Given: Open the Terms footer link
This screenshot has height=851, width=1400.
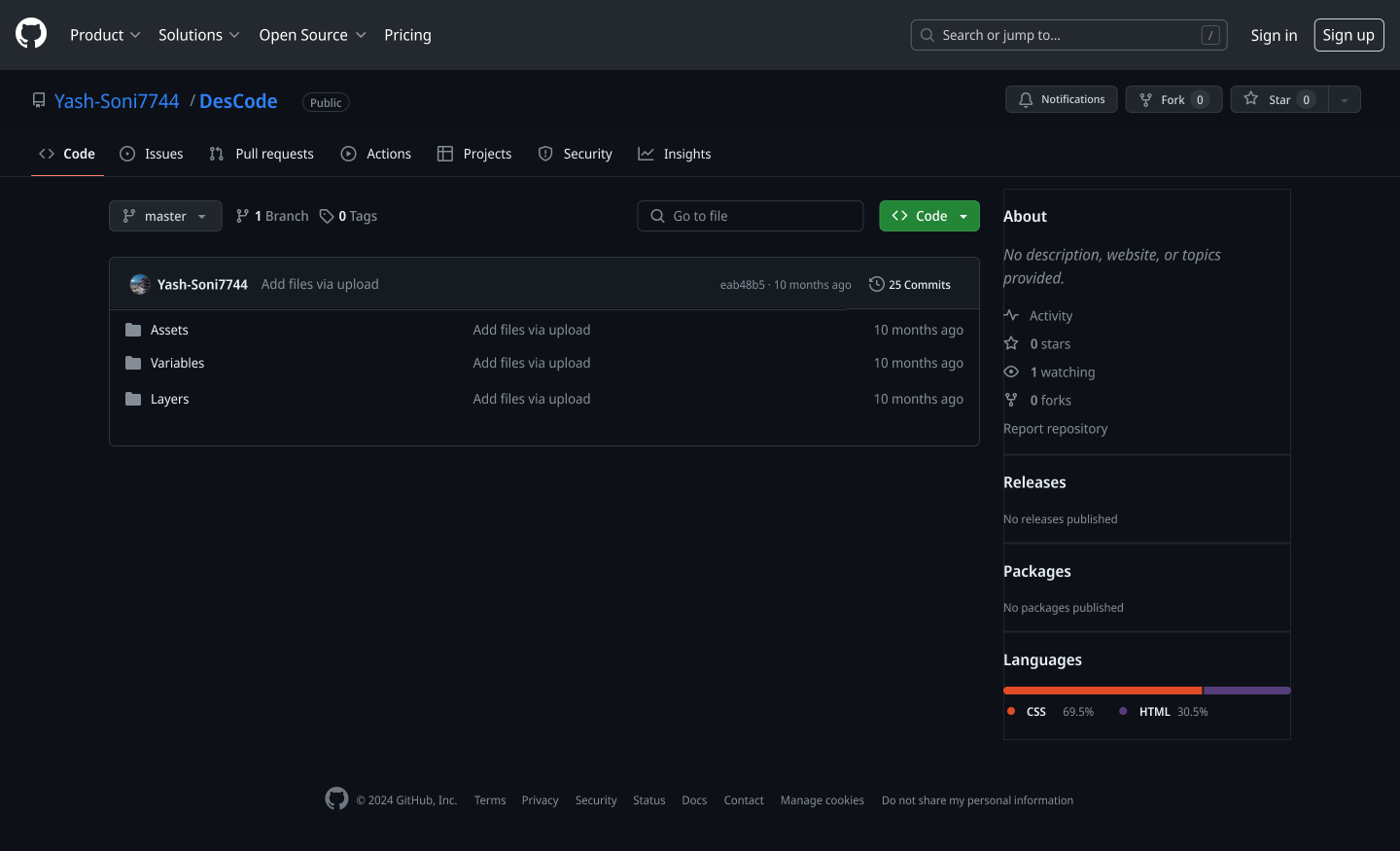Looking at the screenshot, I should [490, 800].
